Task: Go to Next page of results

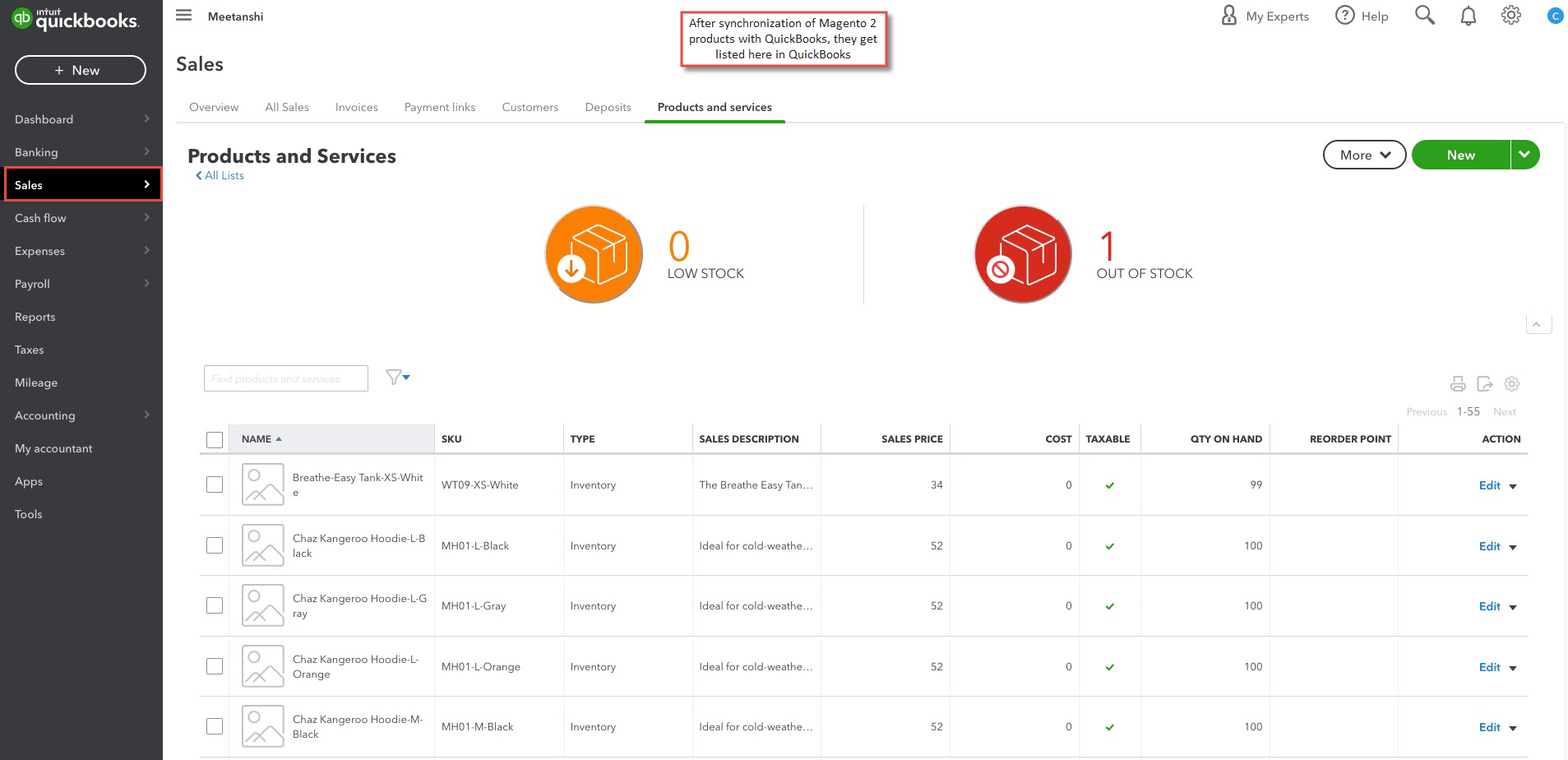Action: pyautogui.click(x=1505, y=411)
